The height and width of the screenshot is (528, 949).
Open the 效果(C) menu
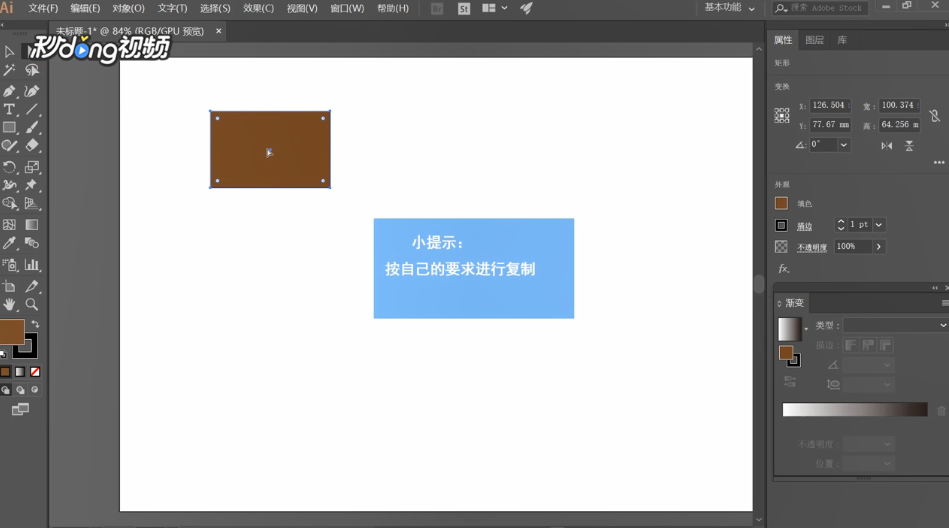click(x=258, y=8)
